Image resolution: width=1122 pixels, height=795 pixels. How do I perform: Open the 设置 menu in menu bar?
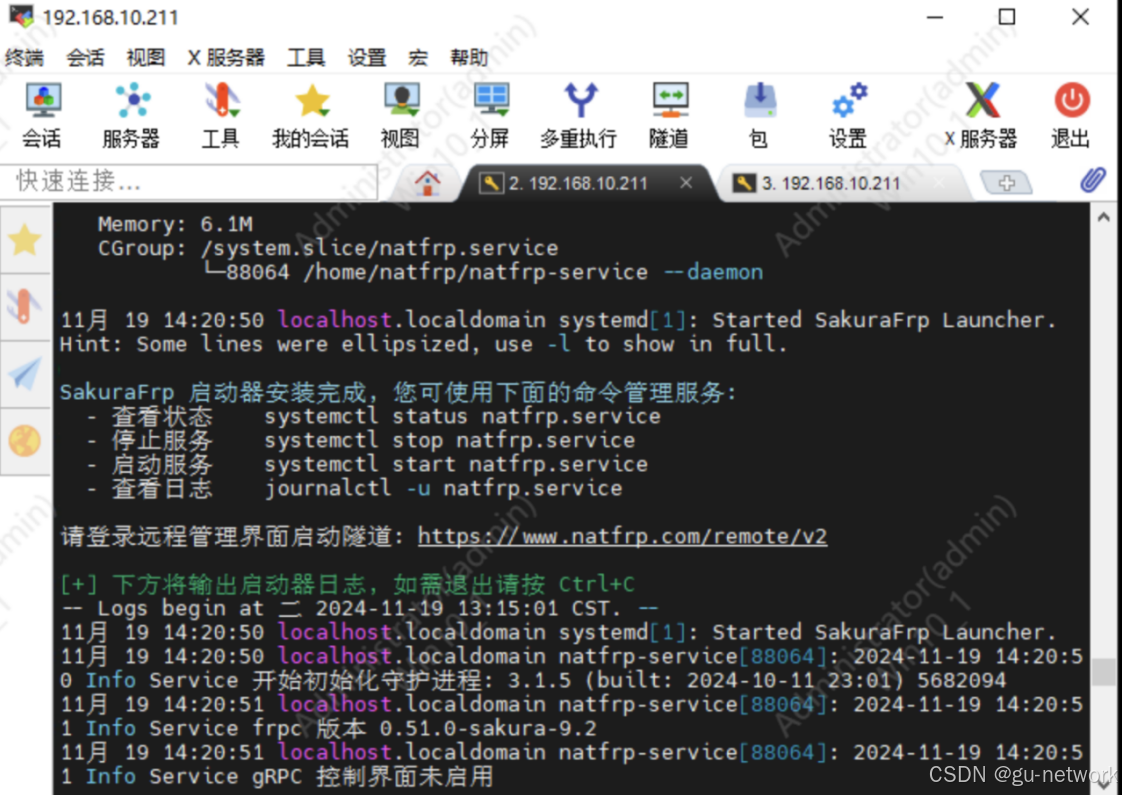coord(367,57)
